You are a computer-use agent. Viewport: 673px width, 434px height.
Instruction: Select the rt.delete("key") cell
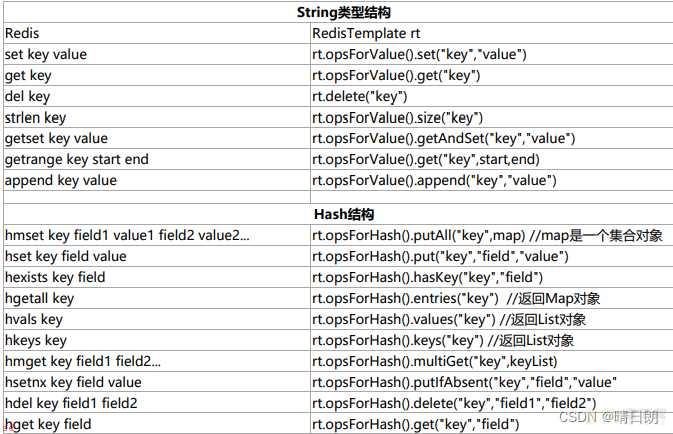(491, 96)
